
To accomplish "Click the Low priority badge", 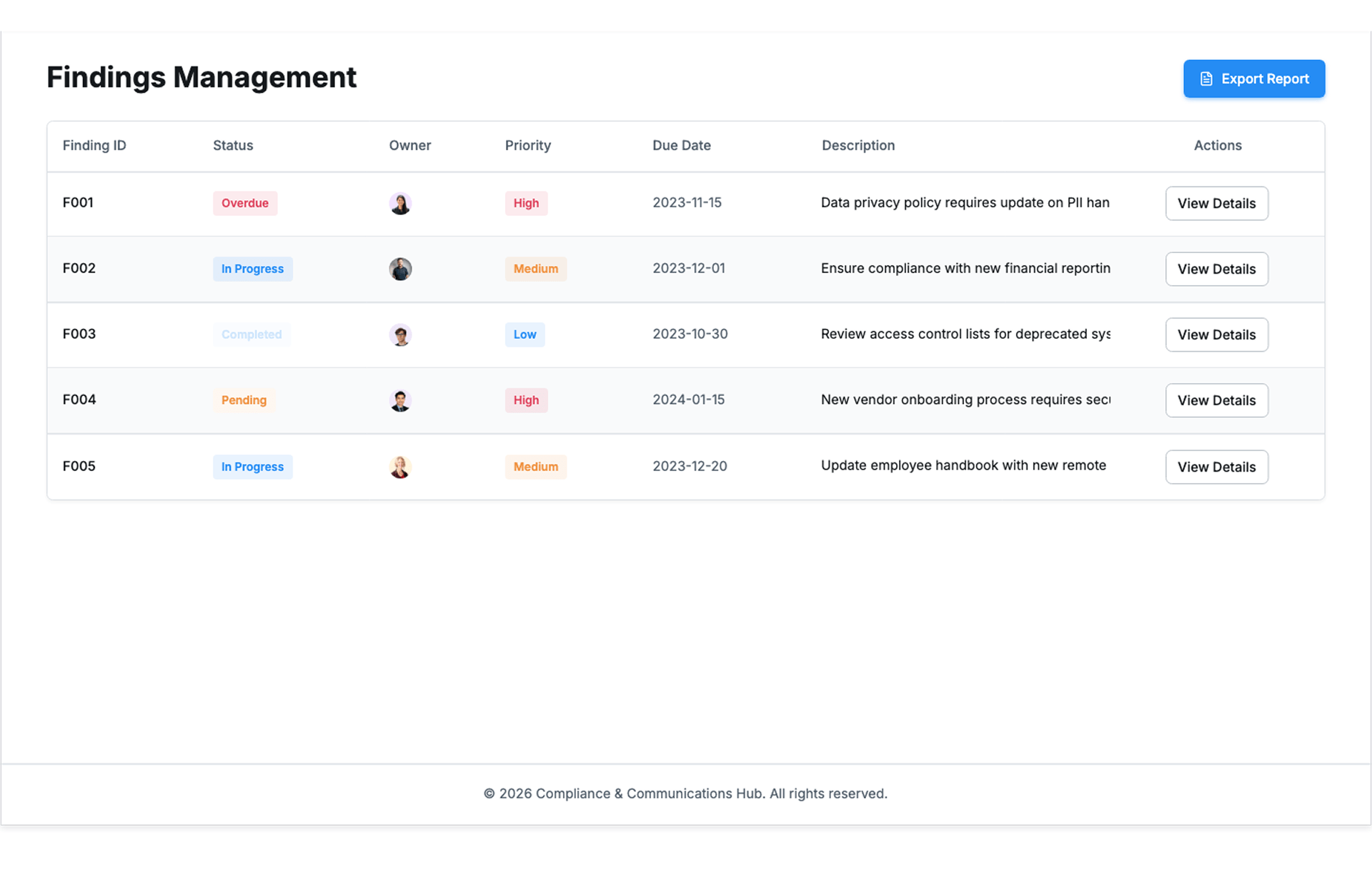I will [x=525, y=334].
